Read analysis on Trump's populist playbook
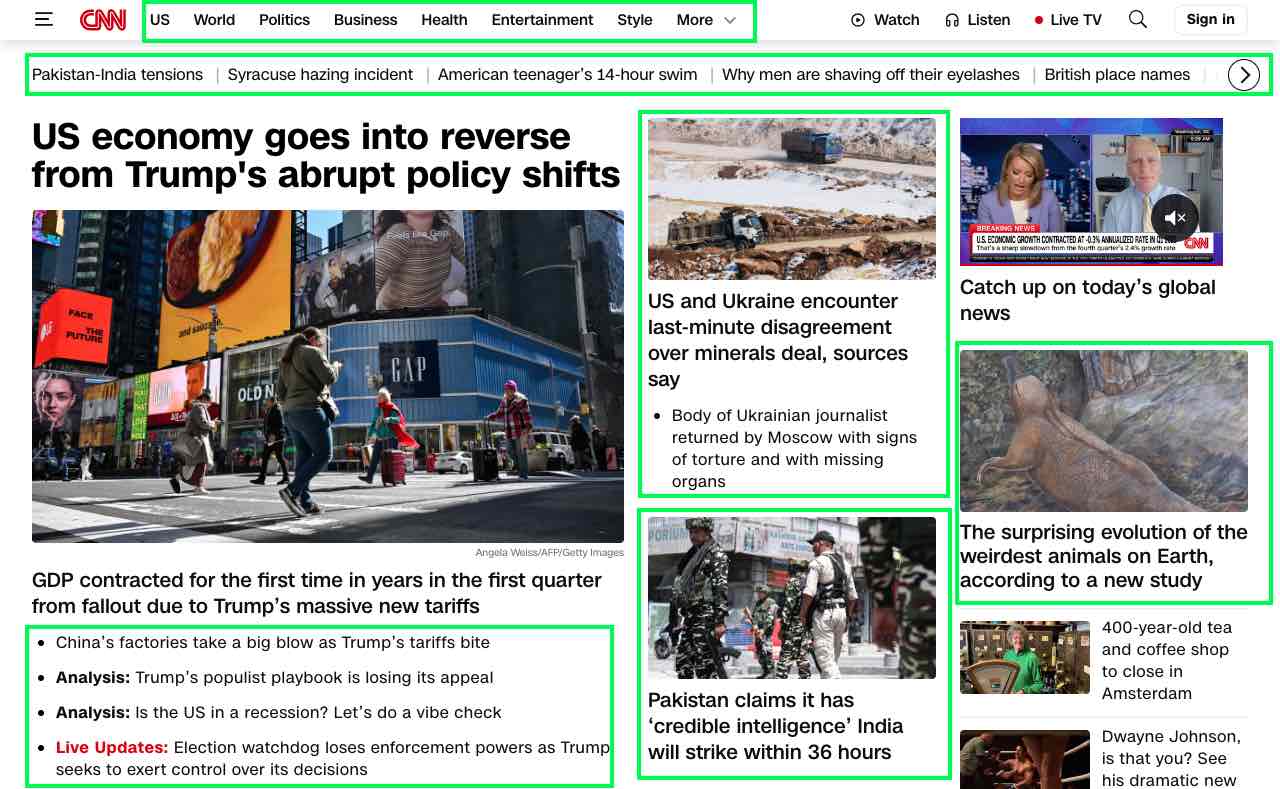 [x=275, y=678]
